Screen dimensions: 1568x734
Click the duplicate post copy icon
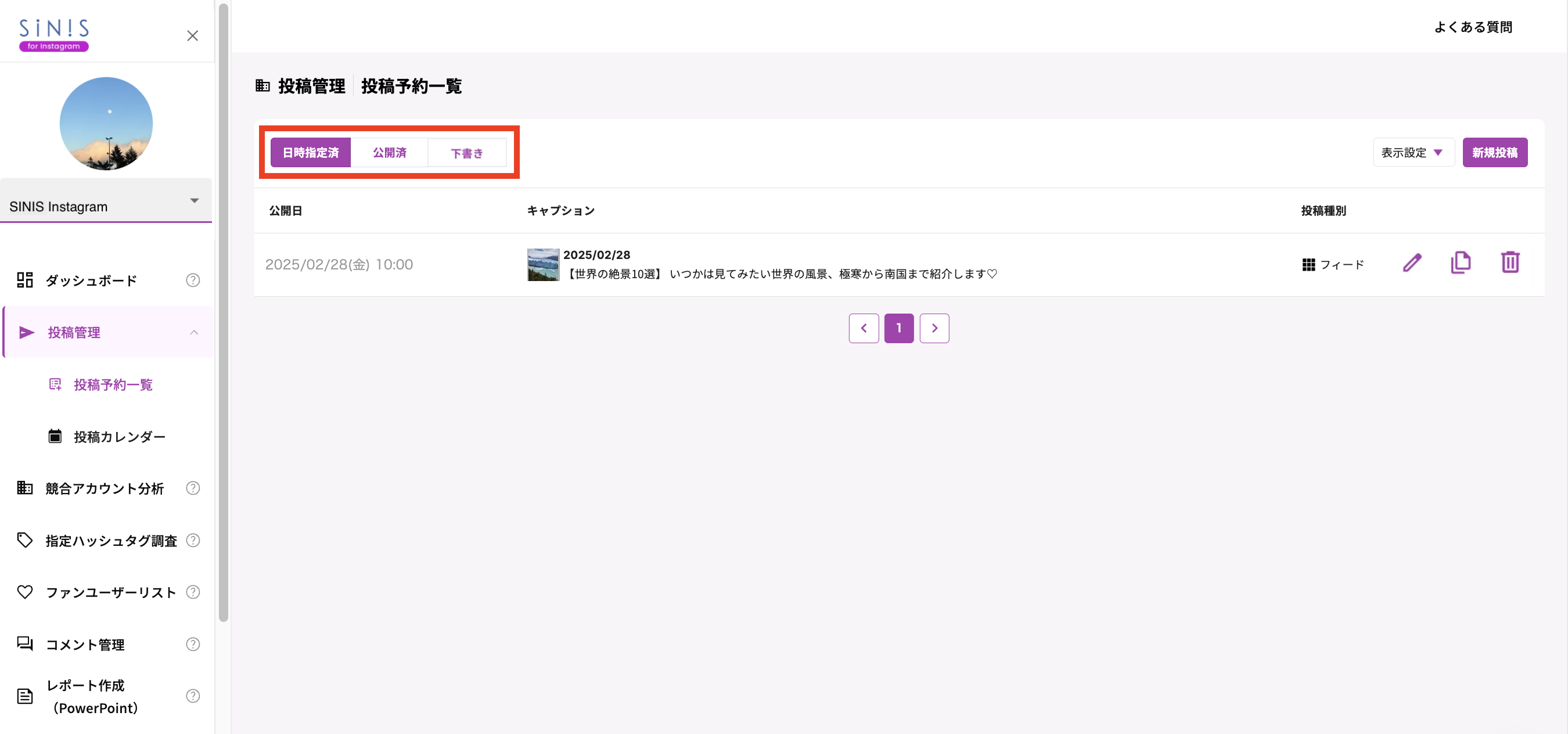pos(1460,263)
